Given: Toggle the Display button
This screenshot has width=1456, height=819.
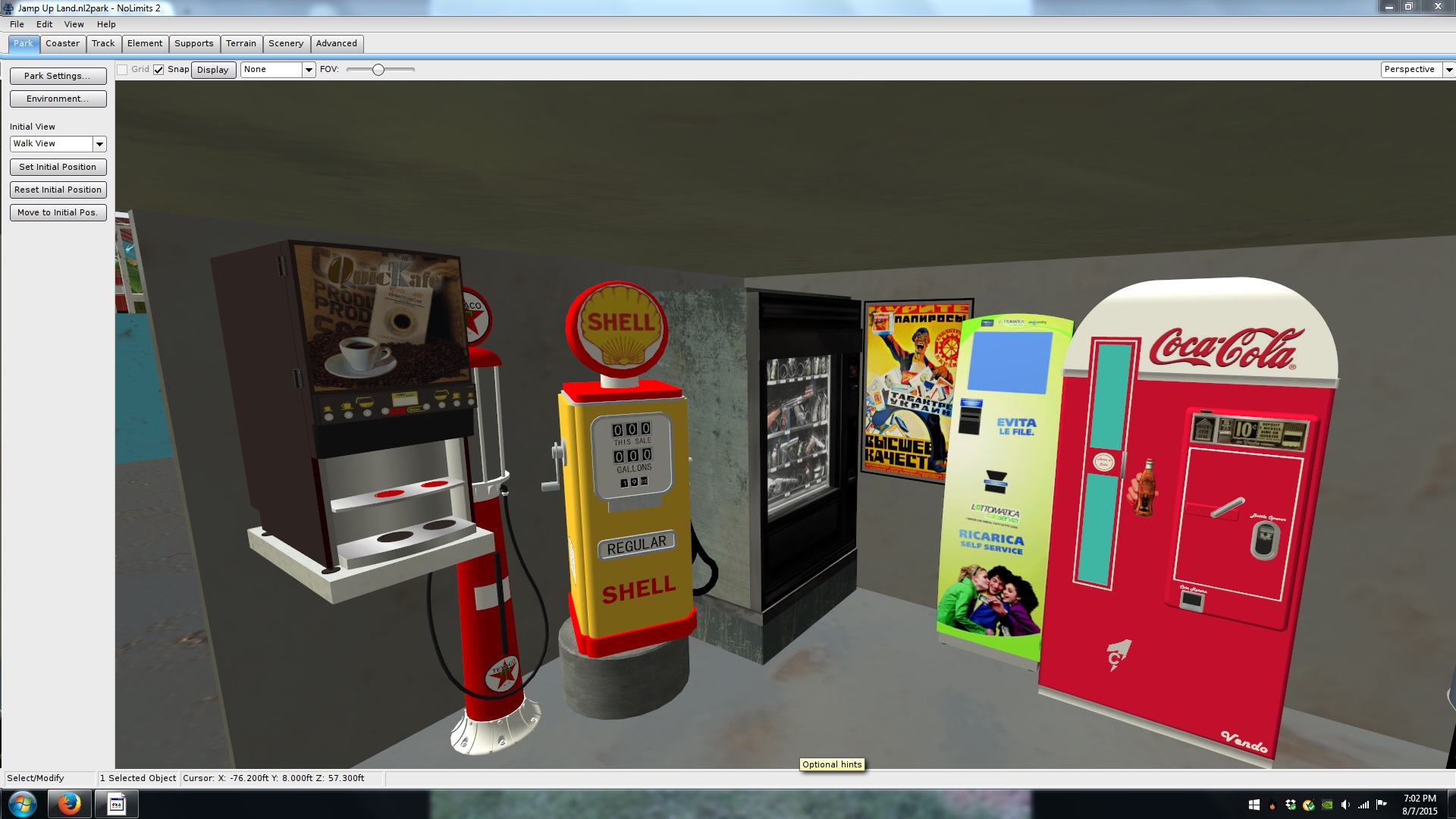Looking at the screenshot, I should [213, 70].
